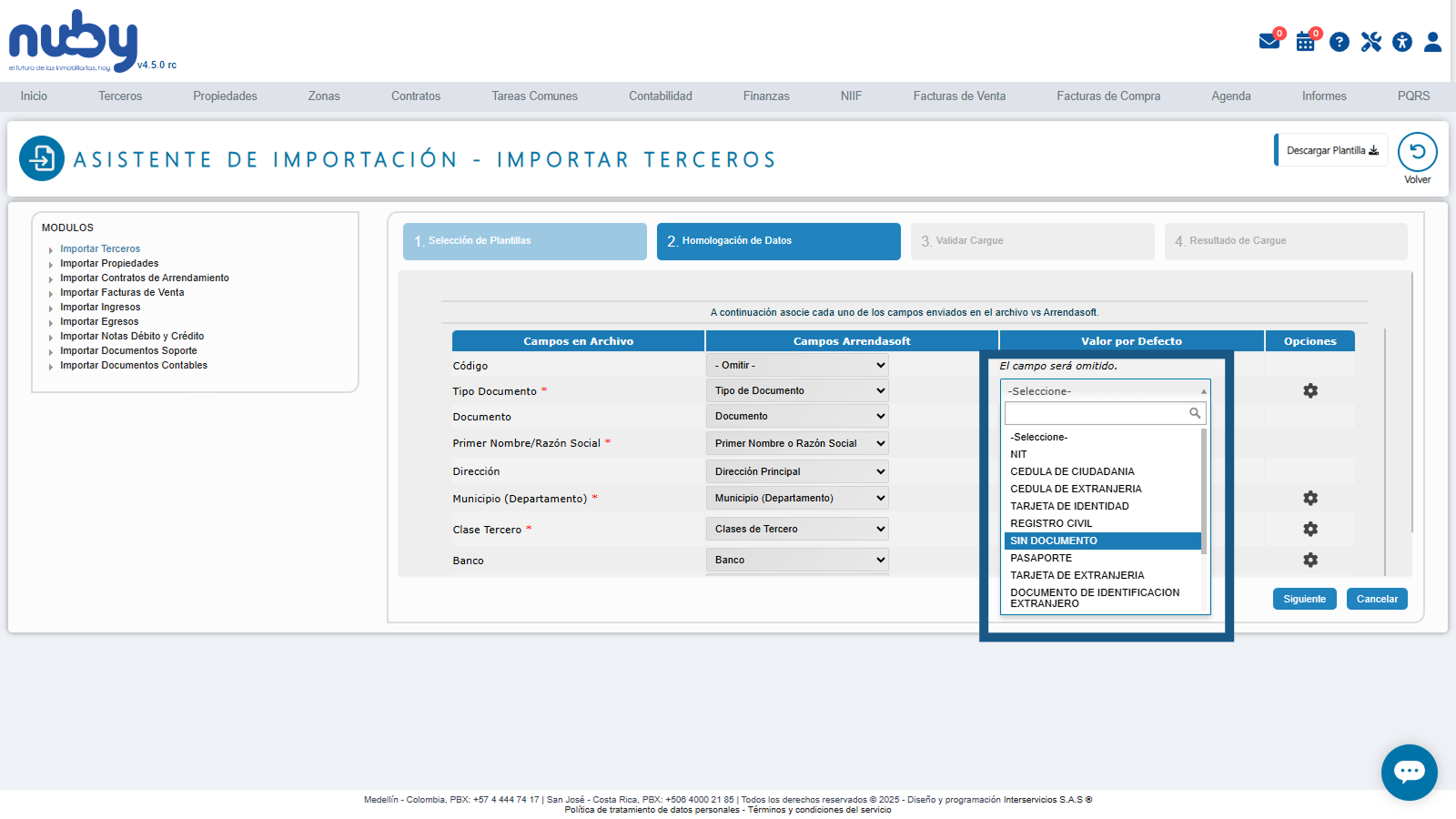
Task: Select CEDULA DE CIUDADANIA option
Action: (x=1103, y=471)
